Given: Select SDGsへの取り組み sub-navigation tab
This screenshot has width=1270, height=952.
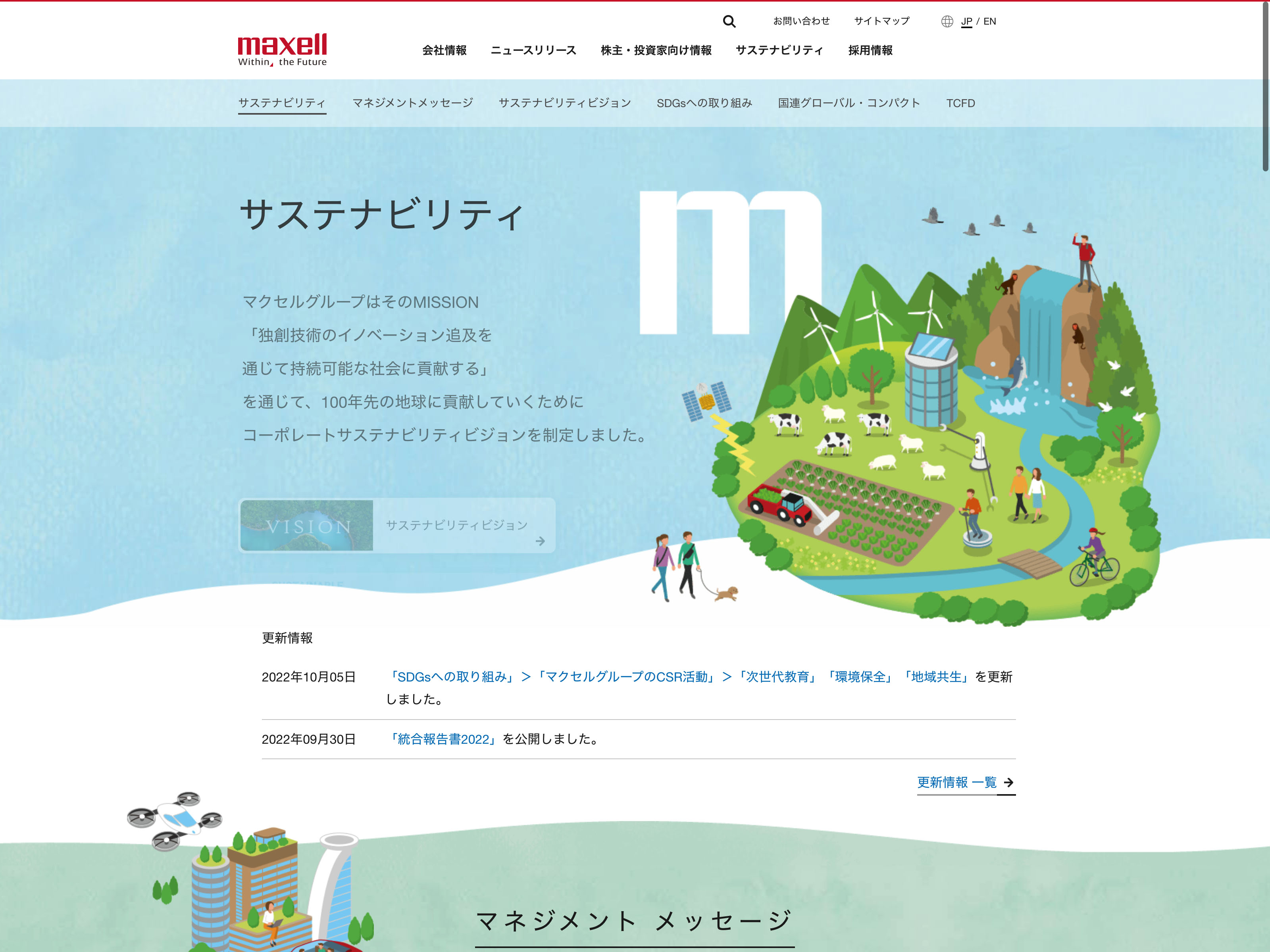Looking at the screenshot, I should [x=704, y=103].
